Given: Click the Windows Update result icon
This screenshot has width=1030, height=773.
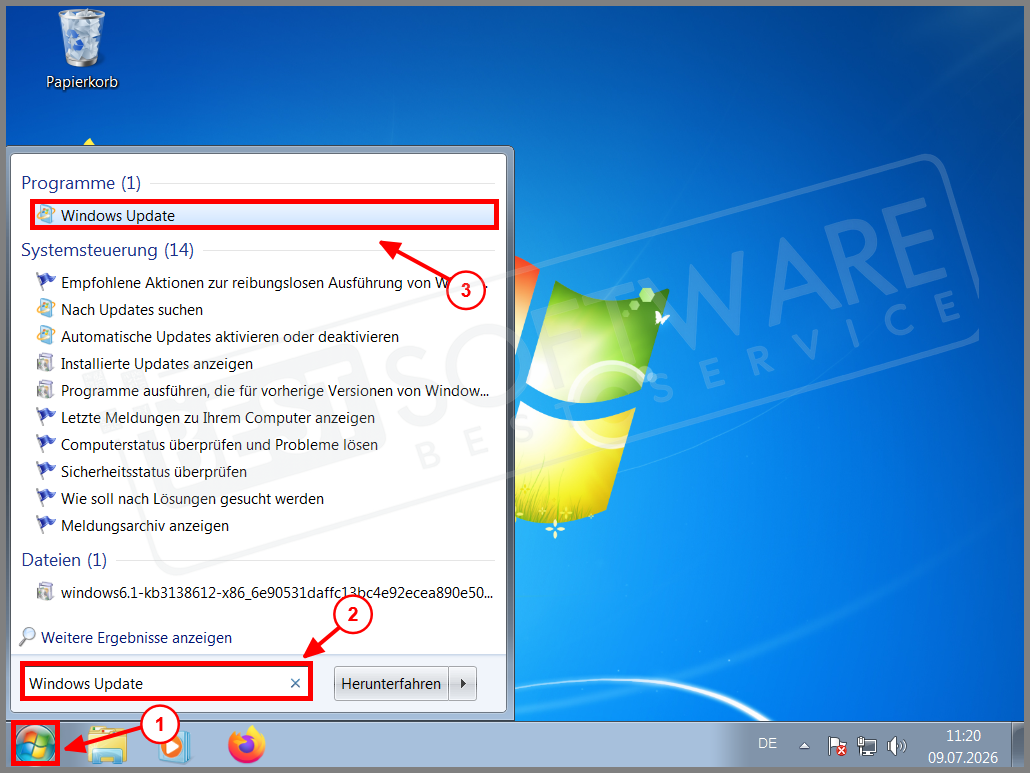Looking at the screenshot, I should 46,214.
